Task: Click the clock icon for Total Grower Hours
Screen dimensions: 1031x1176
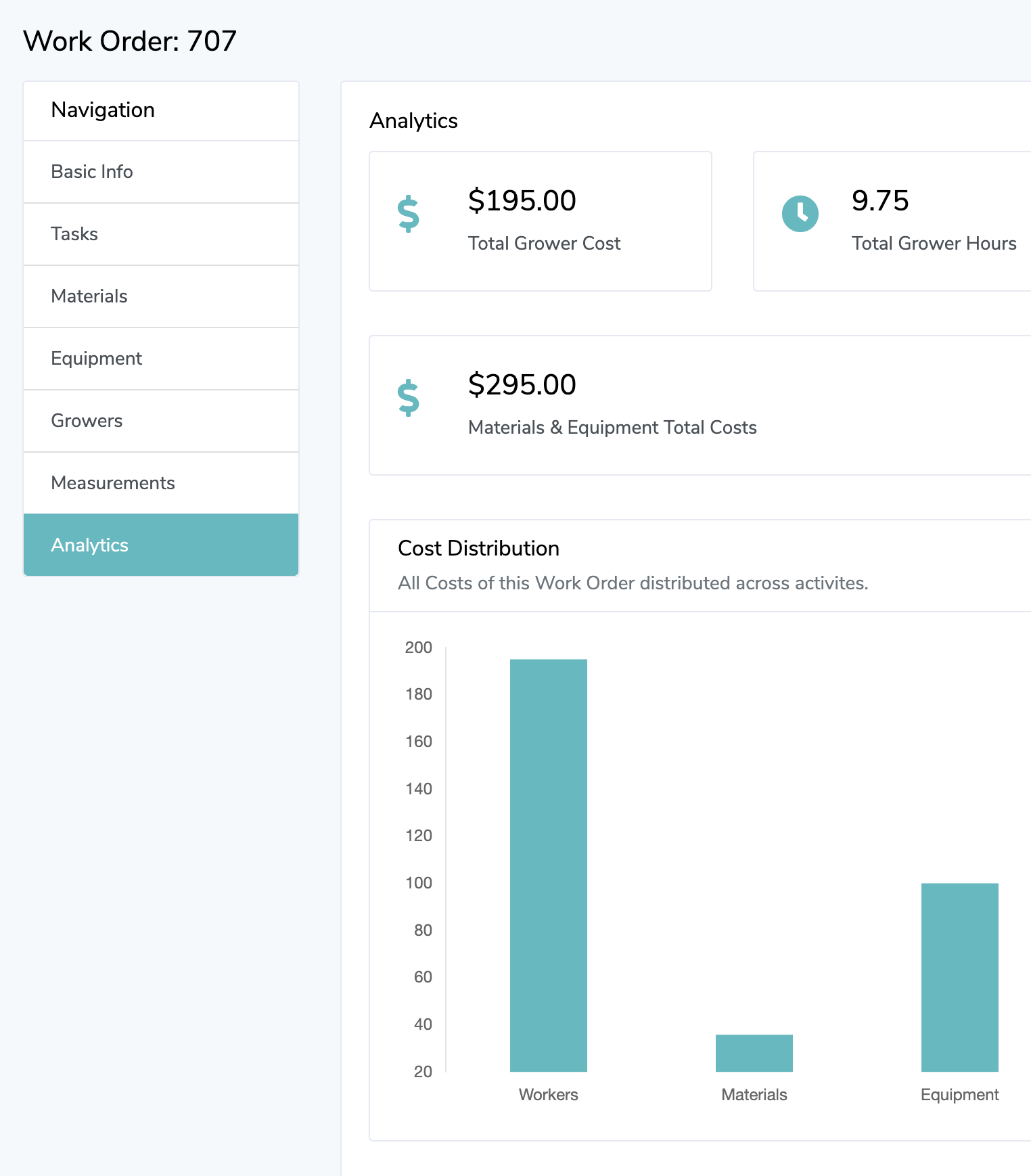Action: click(x=800, y=214)
